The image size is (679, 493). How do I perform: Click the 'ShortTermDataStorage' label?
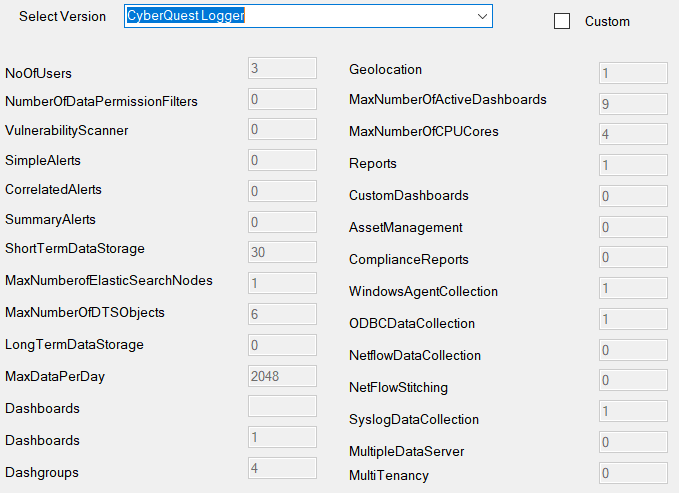(75, 249)
